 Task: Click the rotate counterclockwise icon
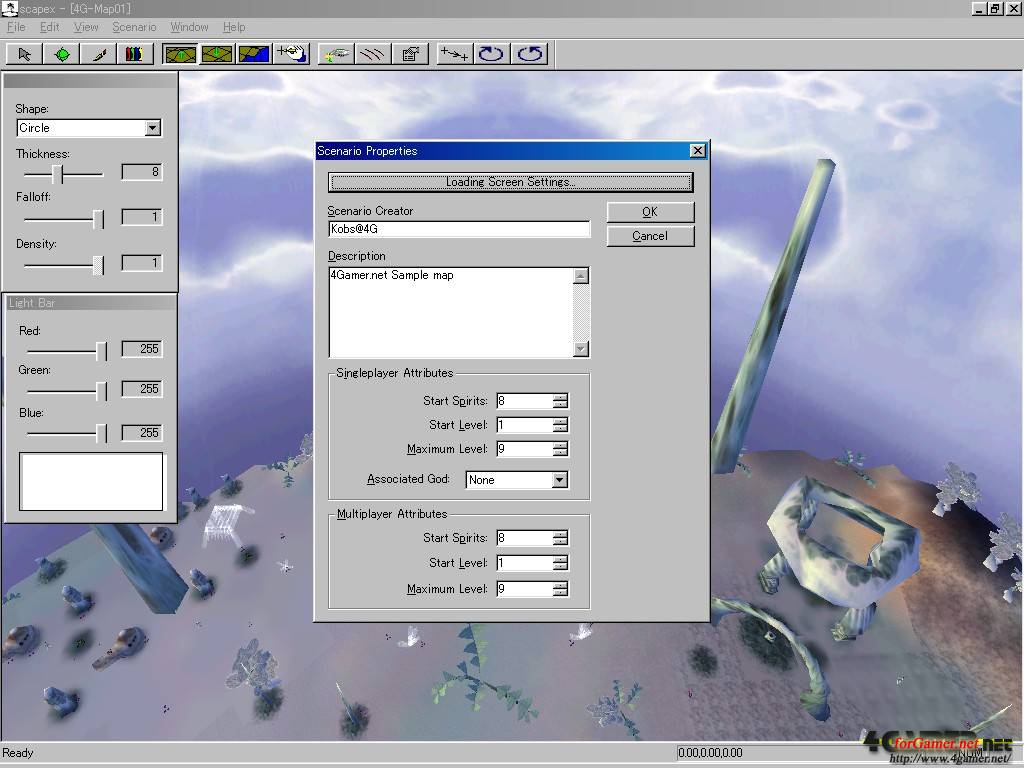[x=530, y=54]
